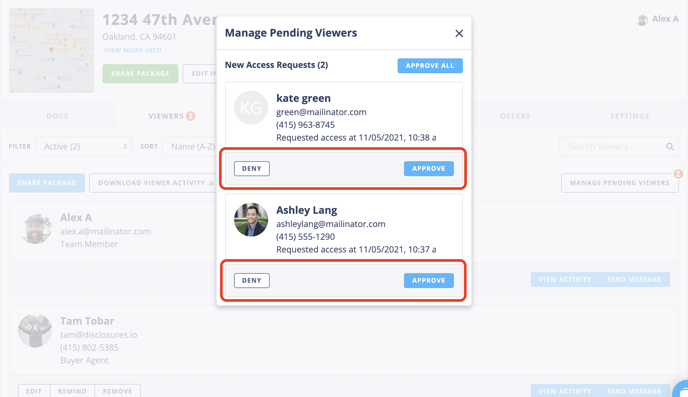
Task: Open the Settings tab
Action: [629, 116]
